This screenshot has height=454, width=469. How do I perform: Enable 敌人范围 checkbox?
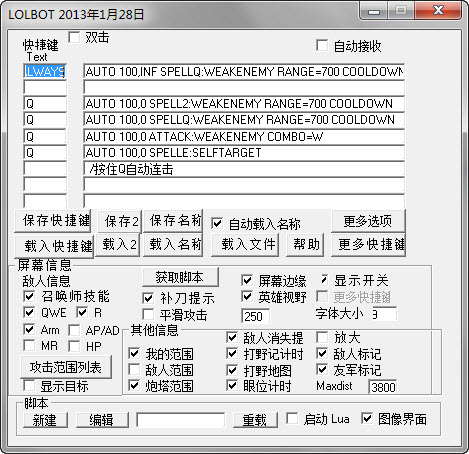134,369
